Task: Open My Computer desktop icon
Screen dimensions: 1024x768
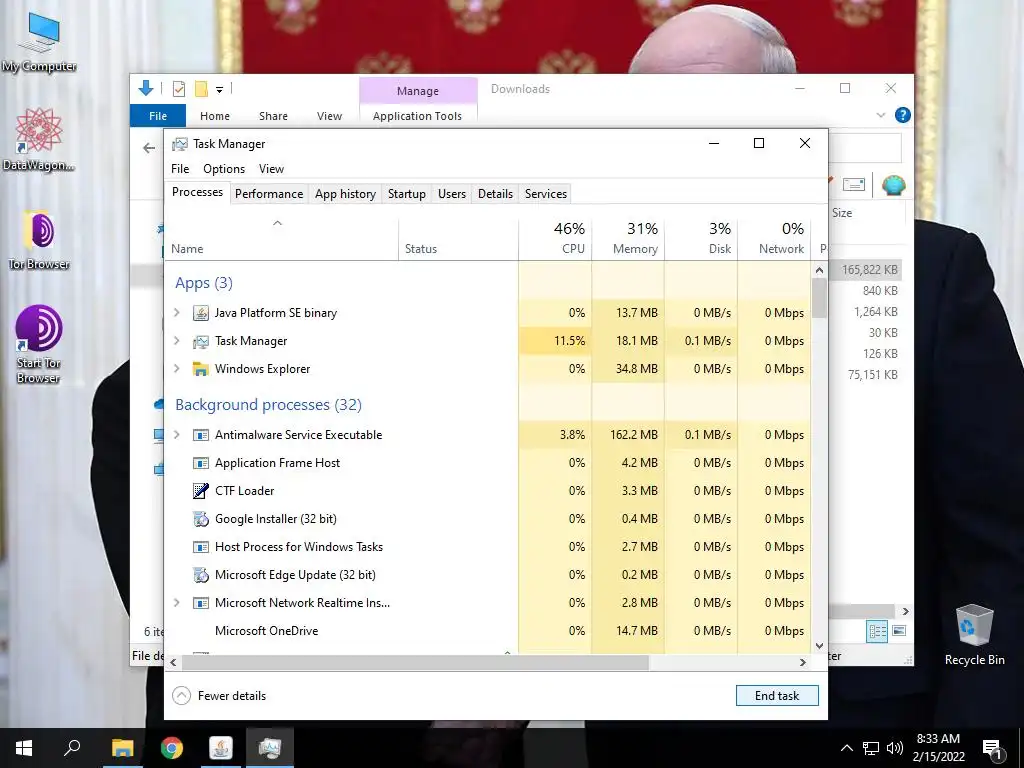Action: click(x=39, y=43)
